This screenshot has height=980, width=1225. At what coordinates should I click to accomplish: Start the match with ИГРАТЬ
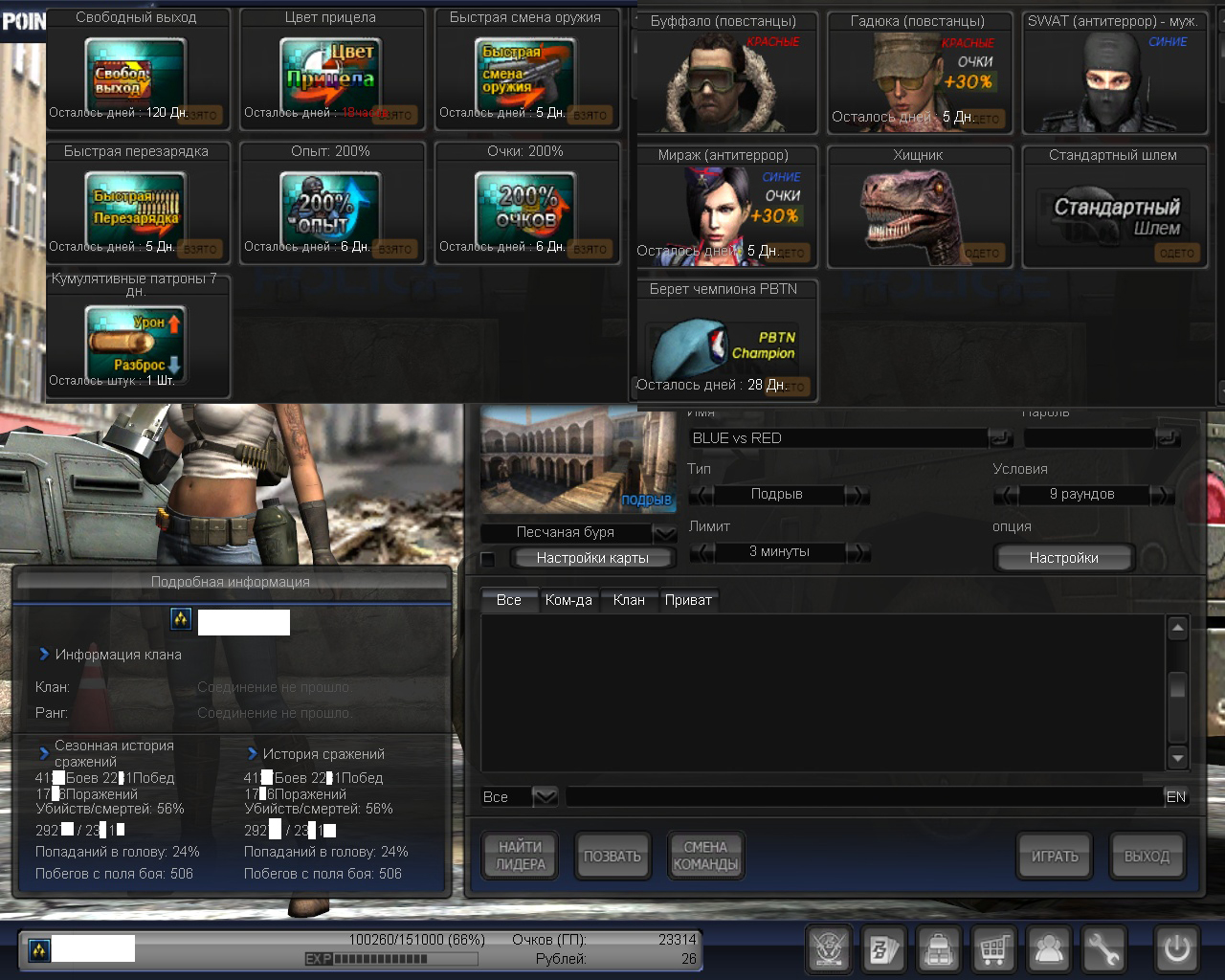[1055, 856]
